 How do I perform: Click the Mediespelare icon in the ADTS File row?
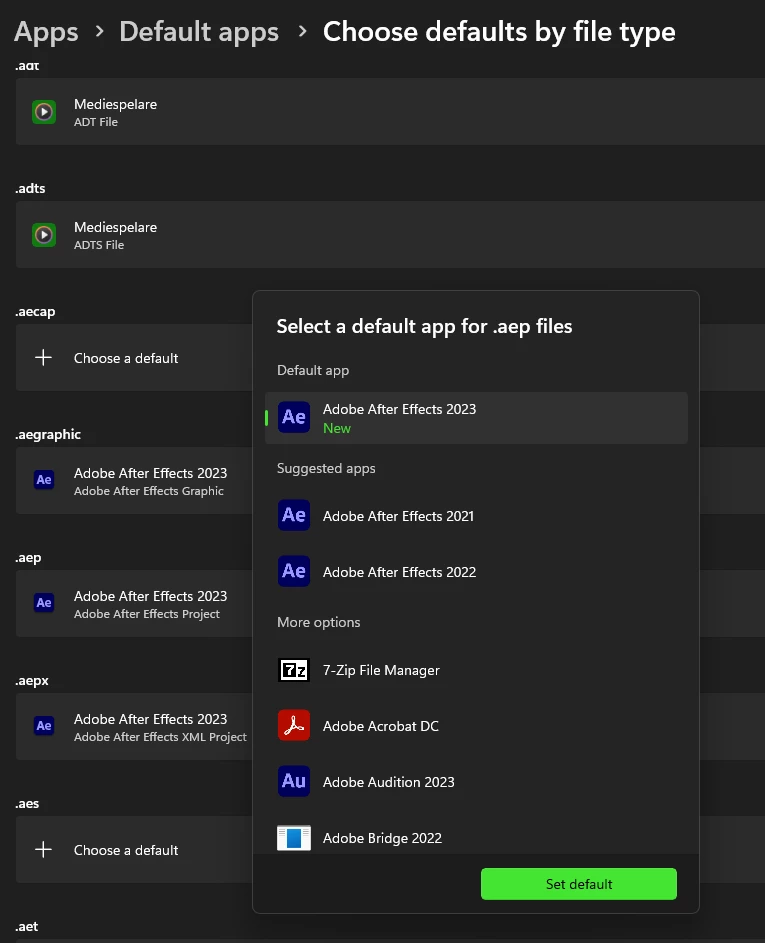point(44,235)
